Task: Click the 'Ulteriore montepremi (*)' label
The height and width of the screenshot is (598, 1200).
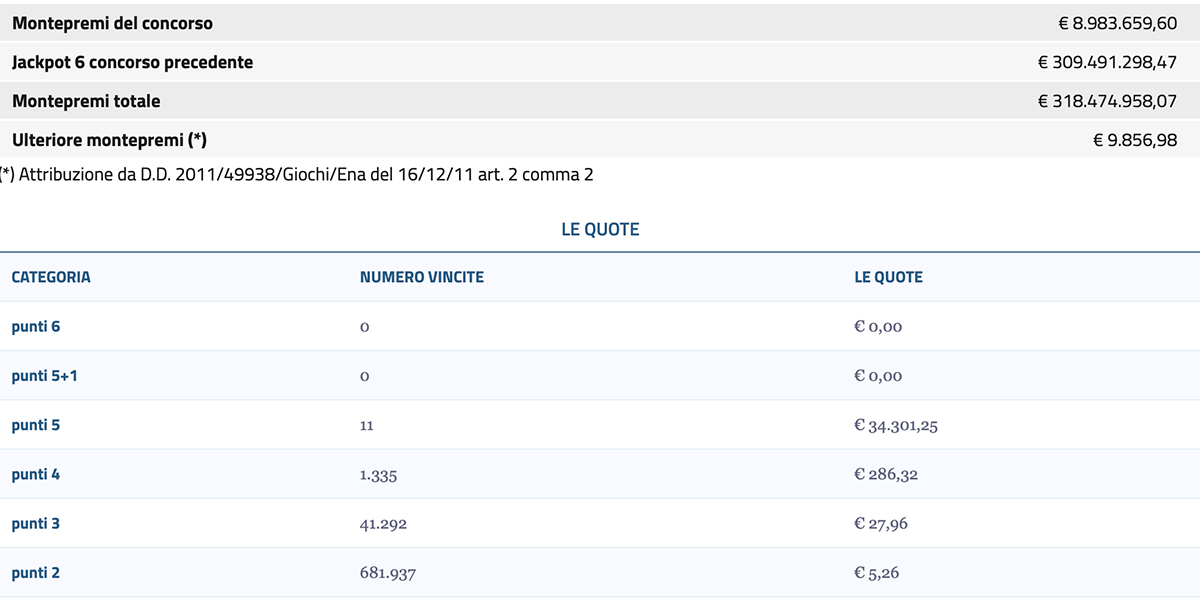Action: point(109,140)
